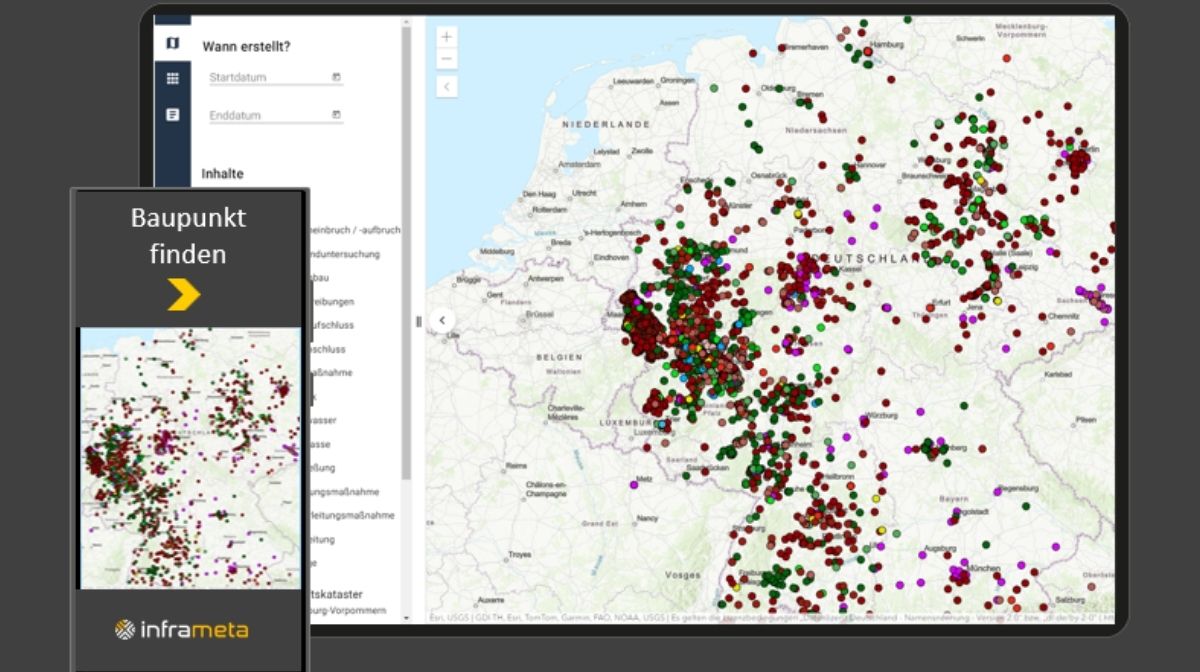Collapse the map widget arrow below zoom buttons

pyautogui.click(x=446, y=87)
